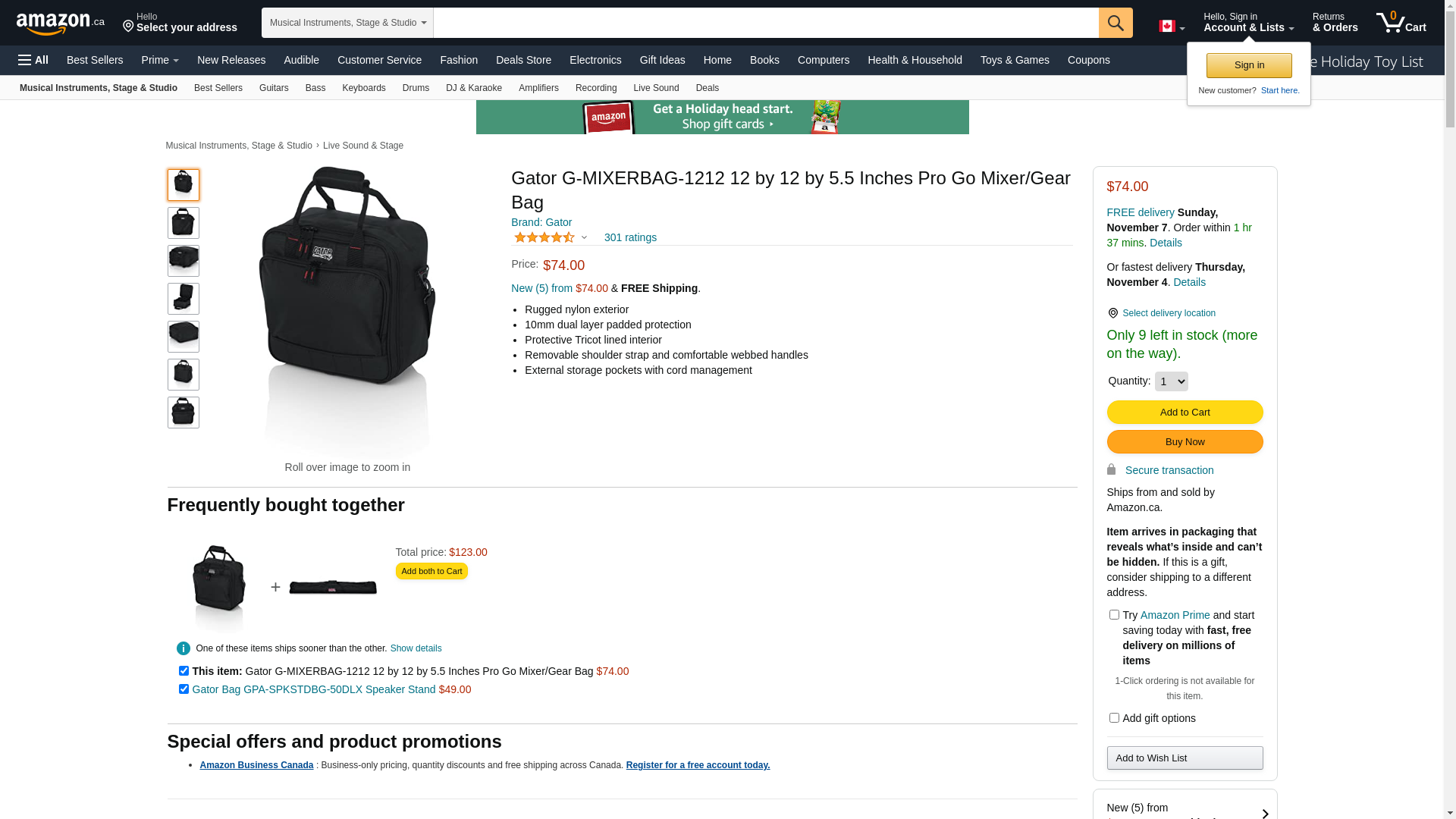Viewport: 1456px width, 819px height.
Task: Open the All hamburger menu
Action: tap(33, 60)
